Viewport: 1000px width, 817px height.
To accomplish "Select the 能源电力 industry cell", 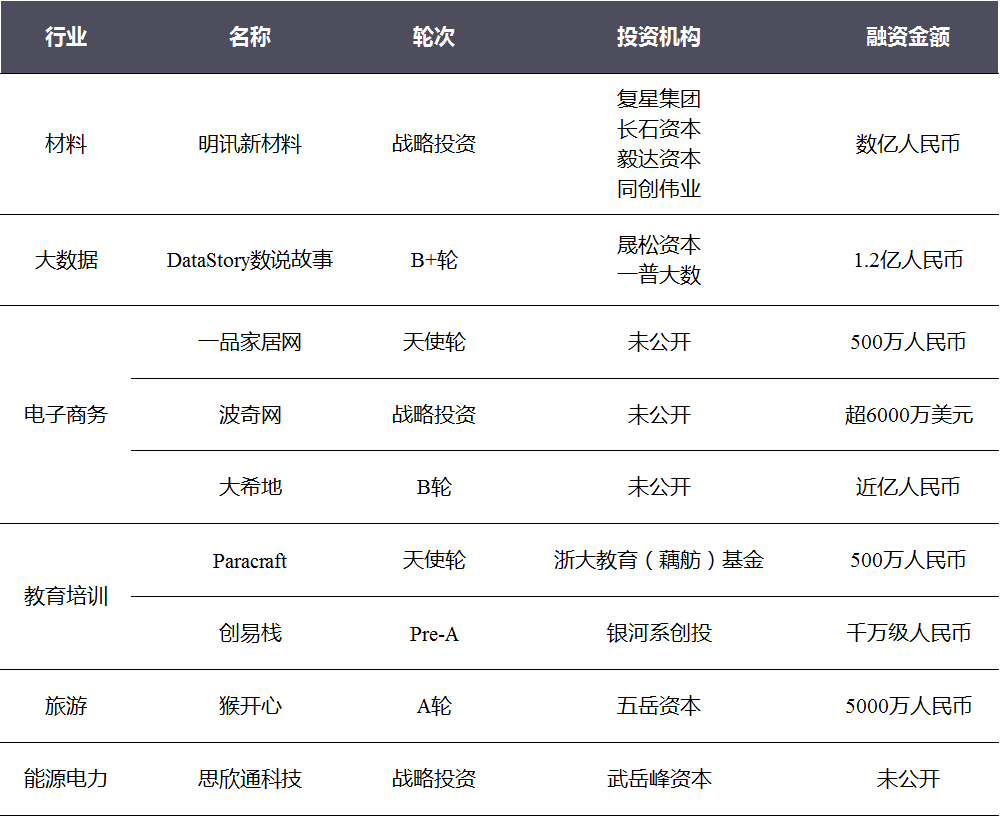I will tap(66, 779).
